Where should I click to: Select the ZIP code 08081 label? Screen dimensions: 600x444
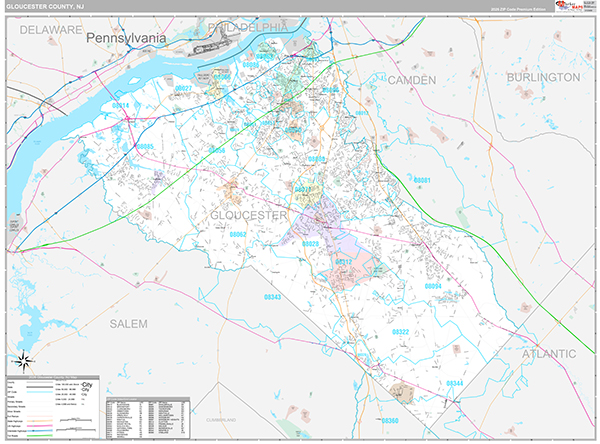(x=421, y=180)
